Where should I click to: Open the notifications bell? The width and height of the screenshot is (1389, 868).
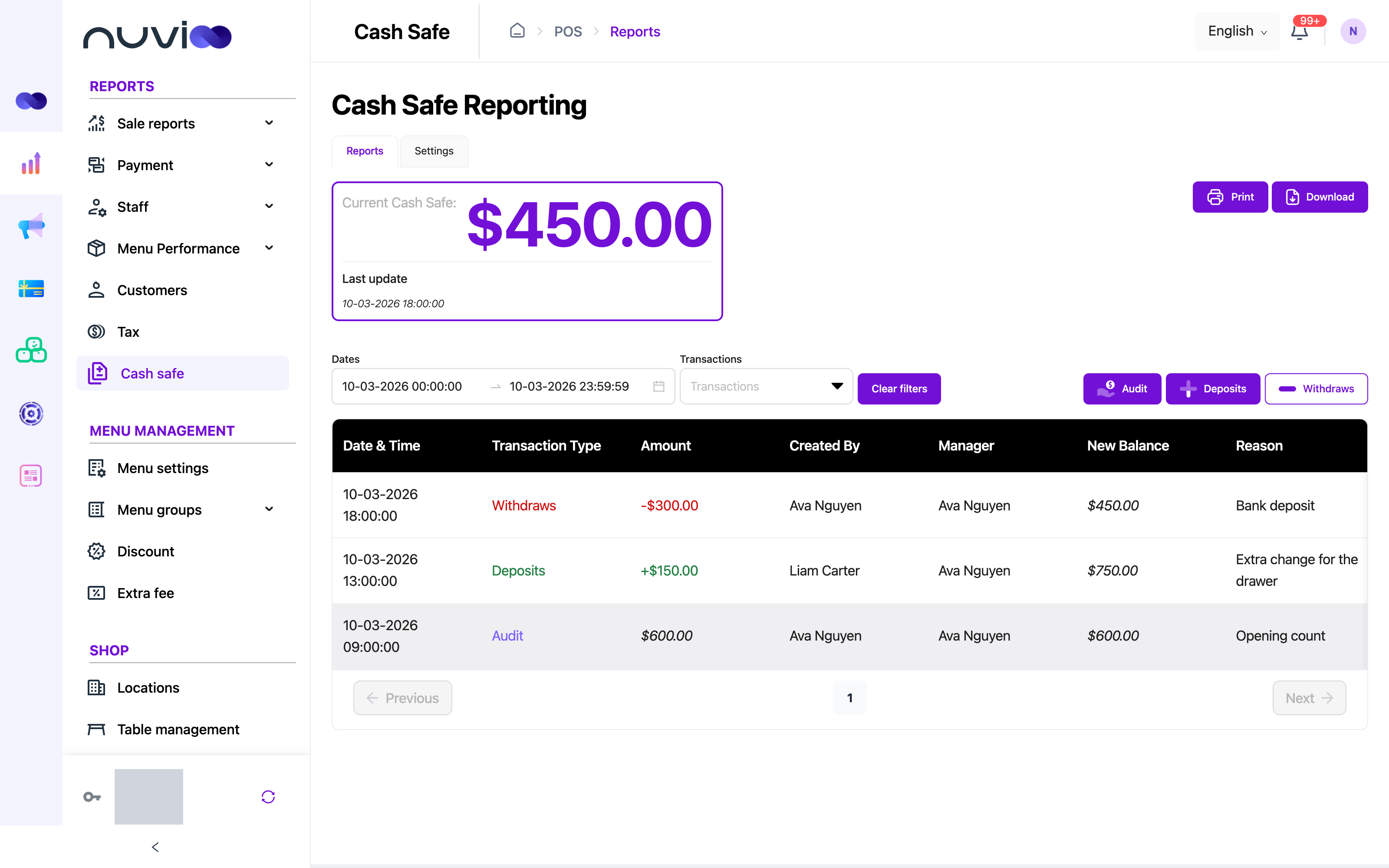(x=1300, y=32)
